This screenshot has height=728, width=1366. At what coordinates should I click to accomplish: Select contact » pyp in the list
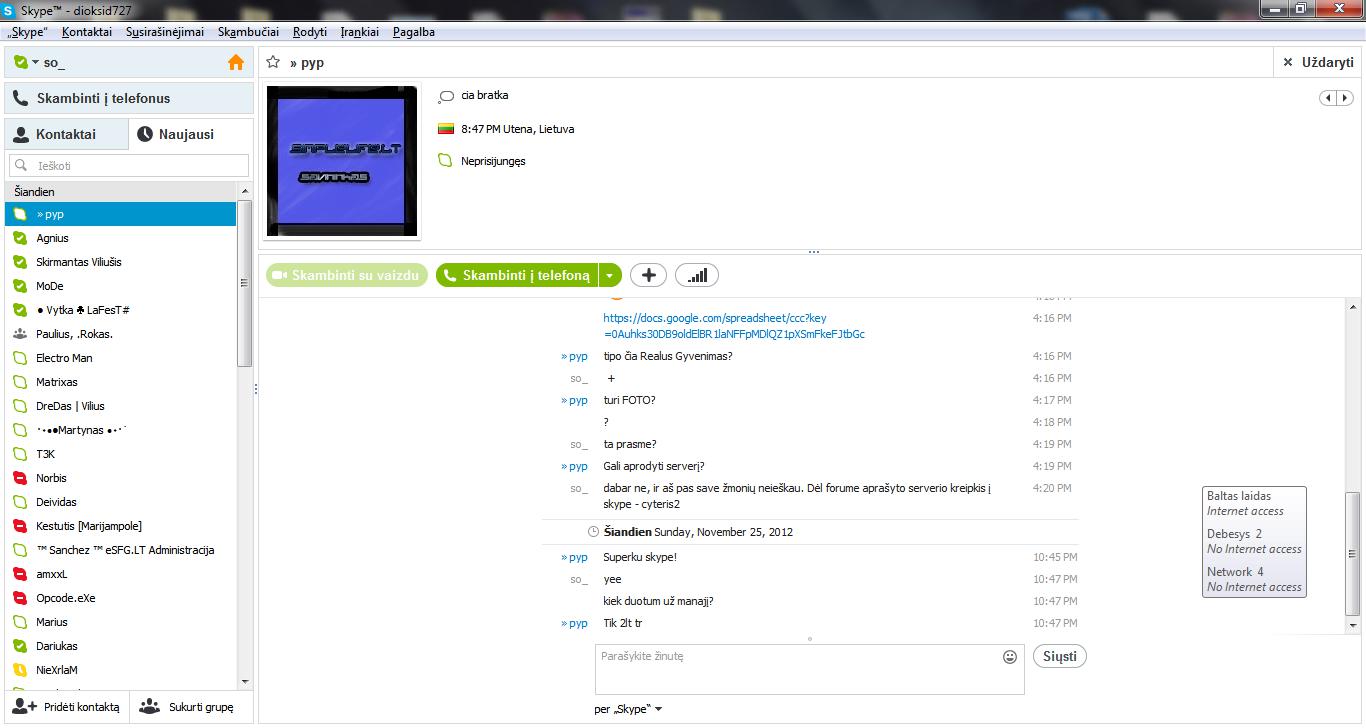click(x=120, y=214)
